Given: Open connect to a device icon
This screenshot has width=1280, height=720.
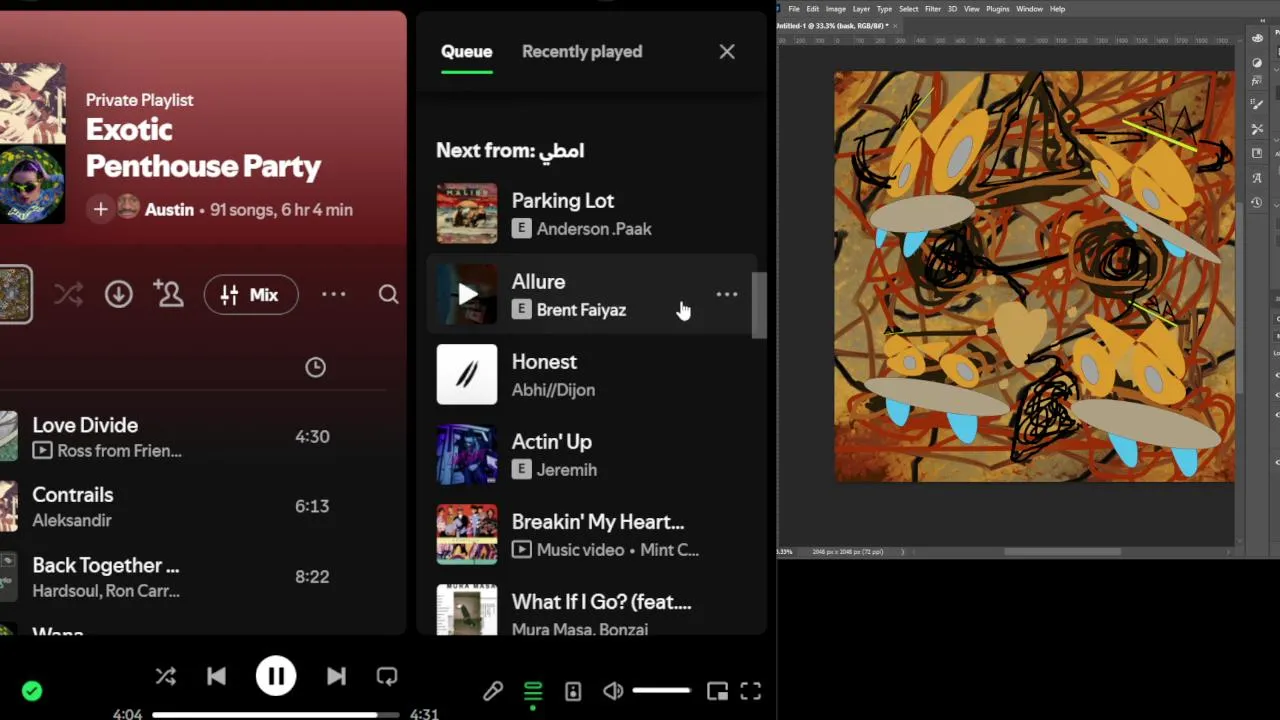Looking at the screenshot, I should [x=573, y=691].
